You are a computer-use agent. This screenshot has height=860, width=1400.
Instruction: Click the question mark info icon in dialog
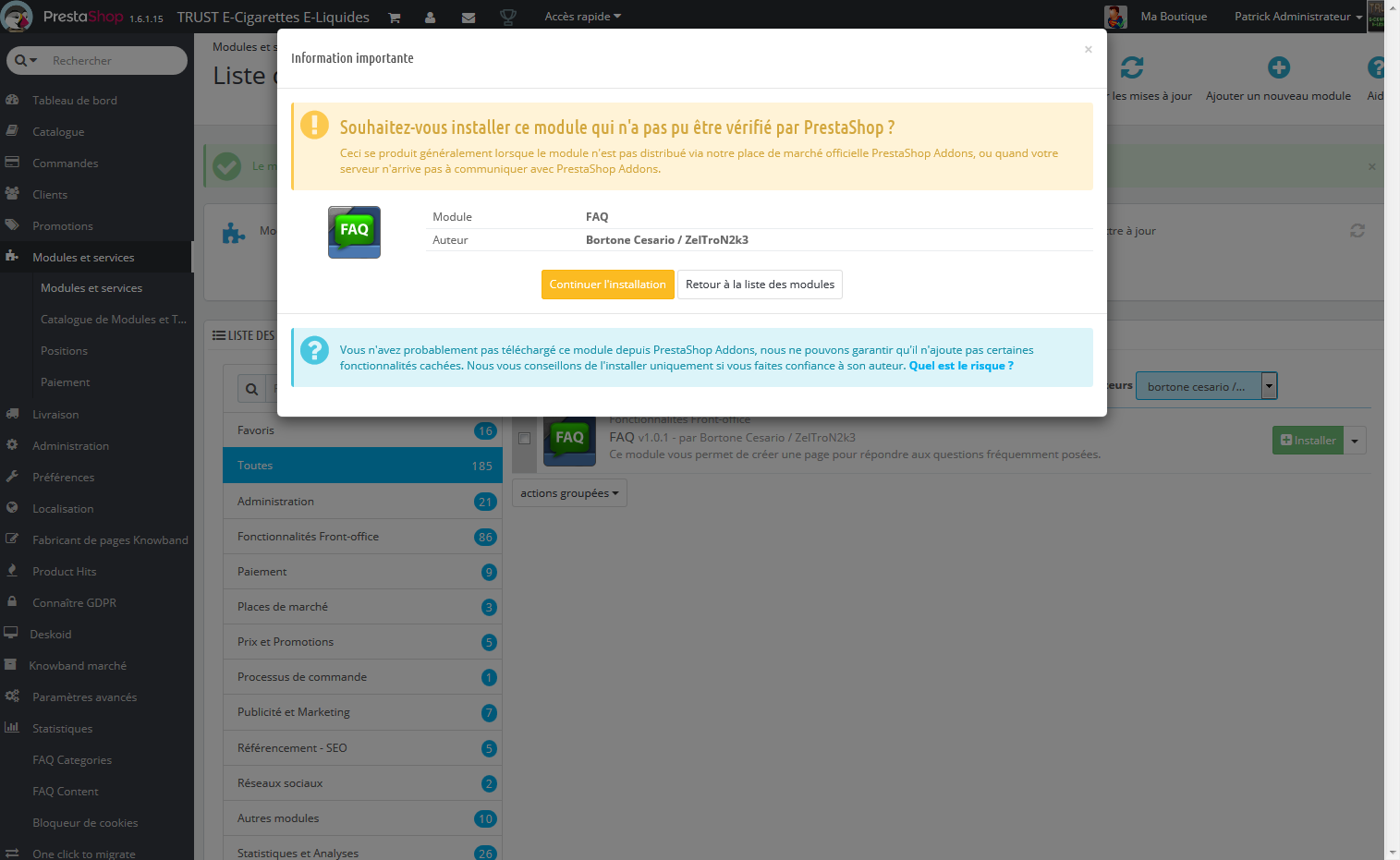tap(314, 350)
